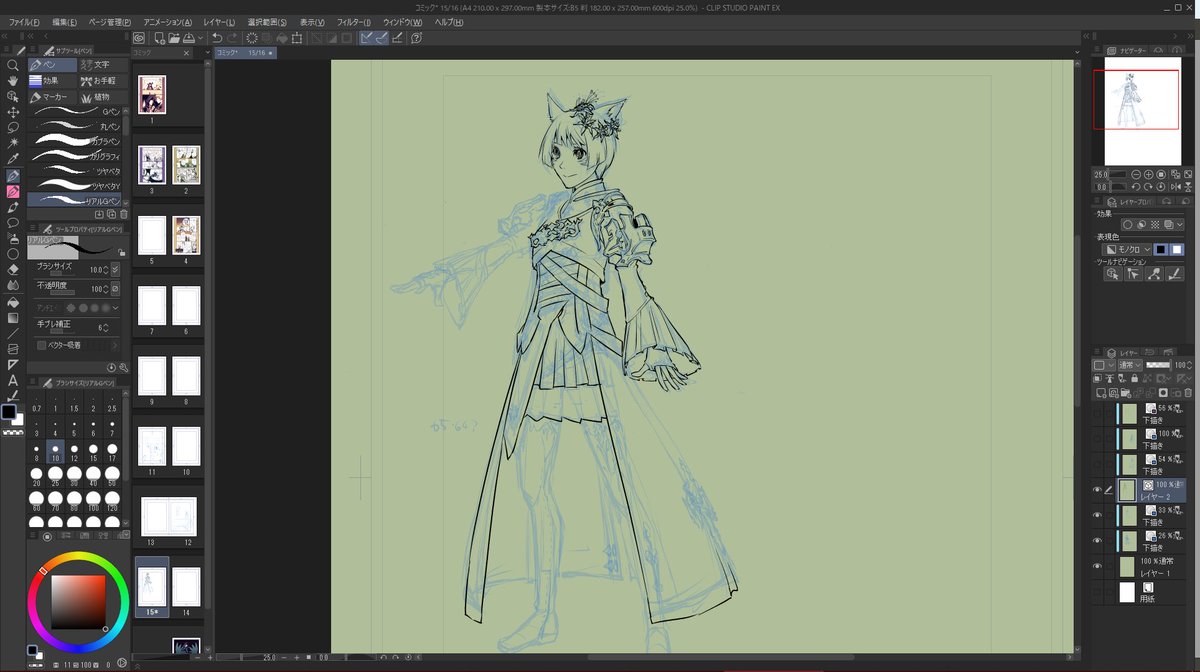Click the Undo arrow in command bar
Viewport: 1200px width, 672px height.
217,38
